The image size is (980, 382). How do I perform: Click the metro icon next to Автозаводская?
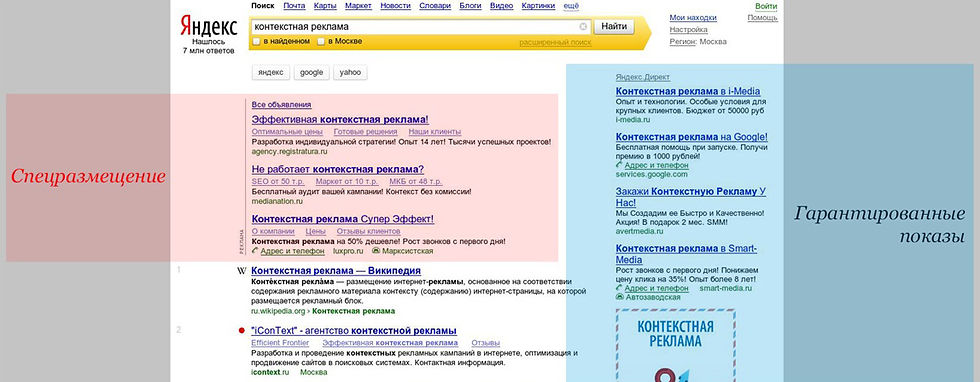point(619,297)
